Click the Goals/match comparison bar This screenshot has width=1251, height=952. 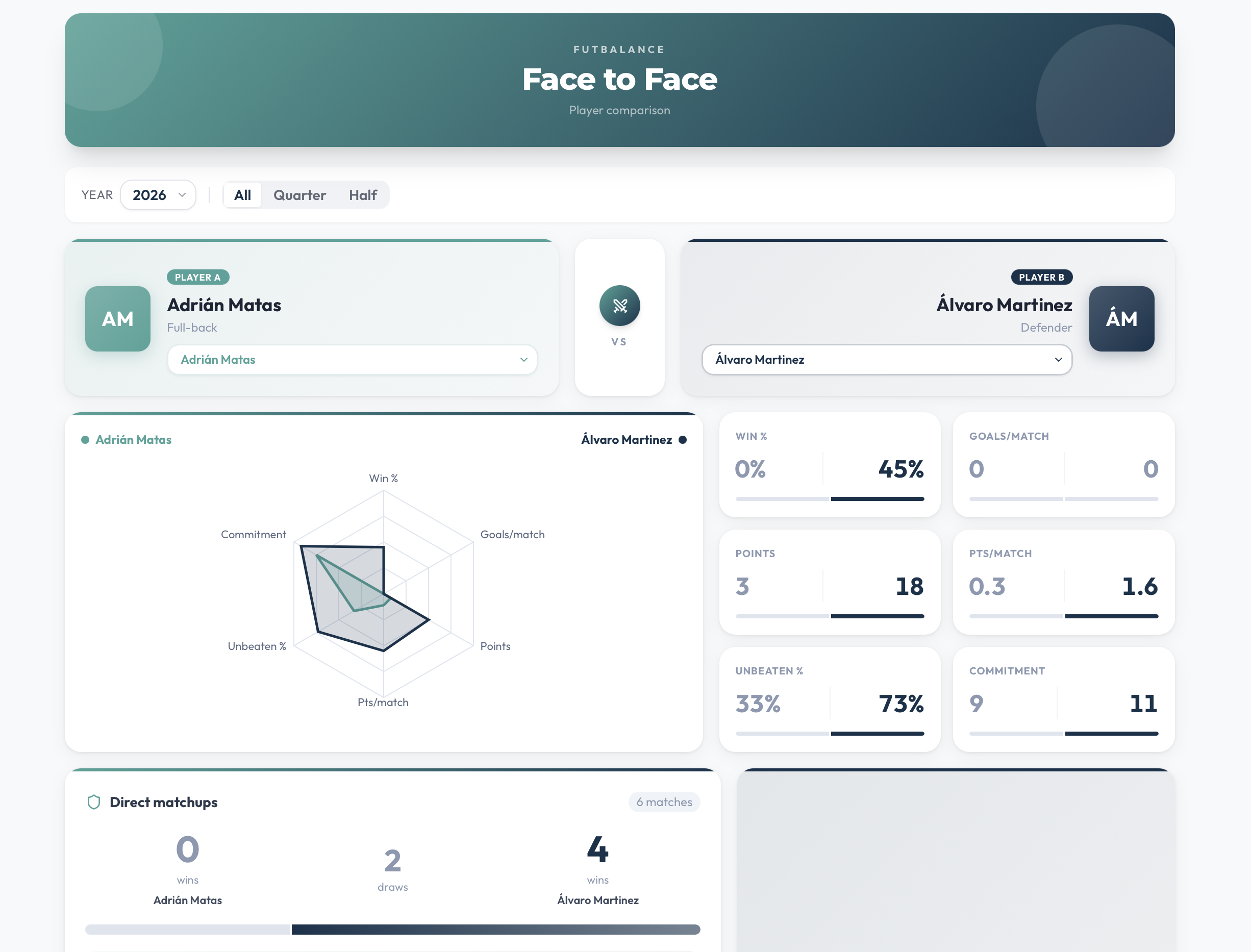[x=1063, y=498]
